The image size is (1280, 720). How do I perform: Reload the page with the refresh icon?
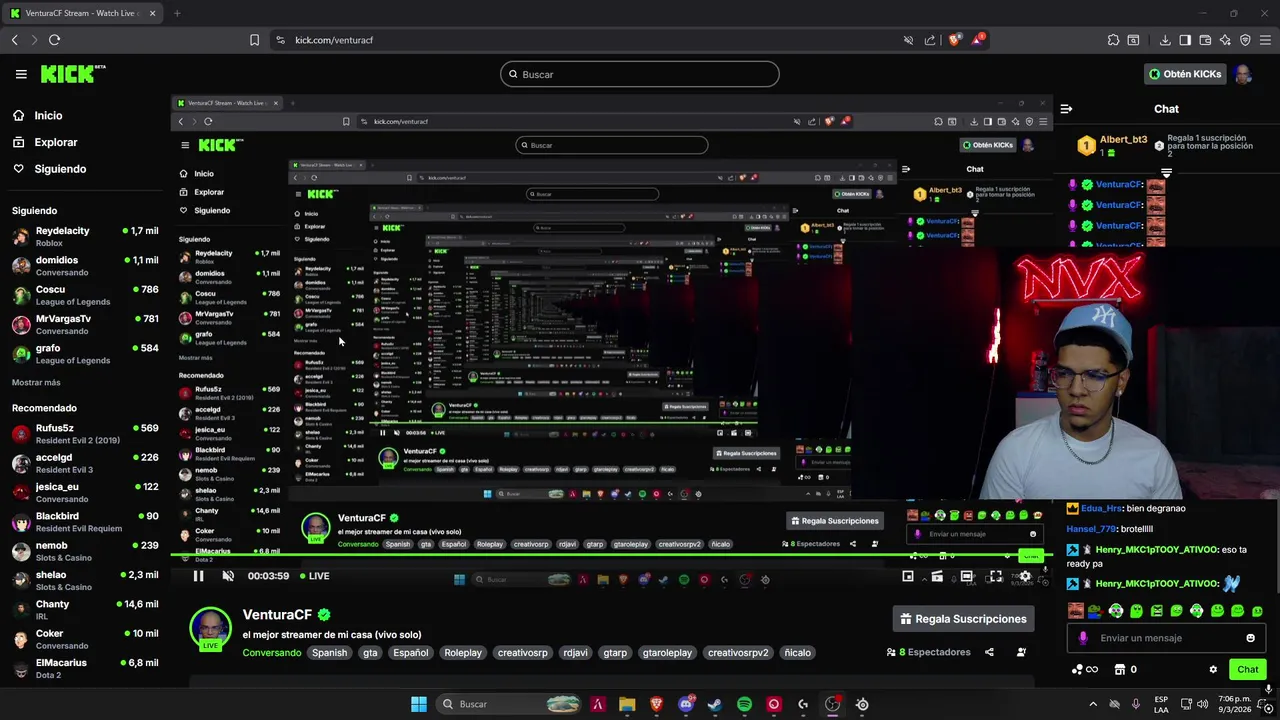[54, 40]
